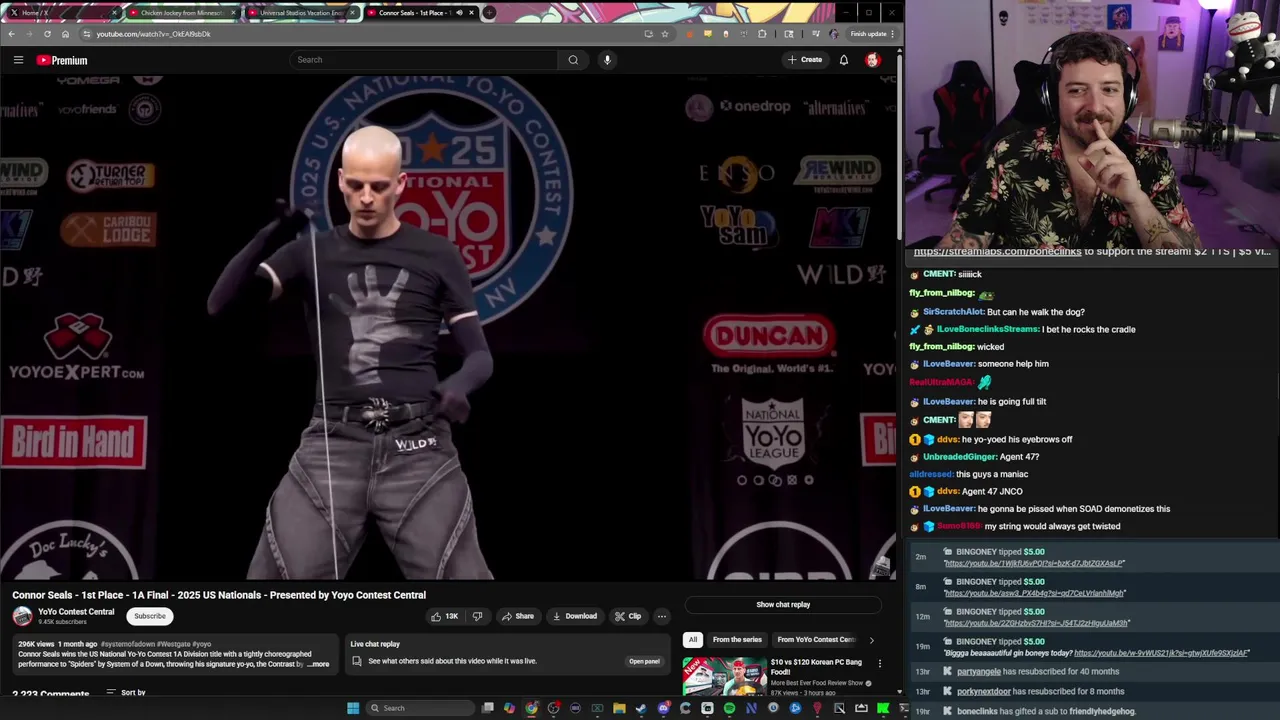Click the YouTube search magnifier button
Viewport: 1280px width, 720px height.
[573, 60]
